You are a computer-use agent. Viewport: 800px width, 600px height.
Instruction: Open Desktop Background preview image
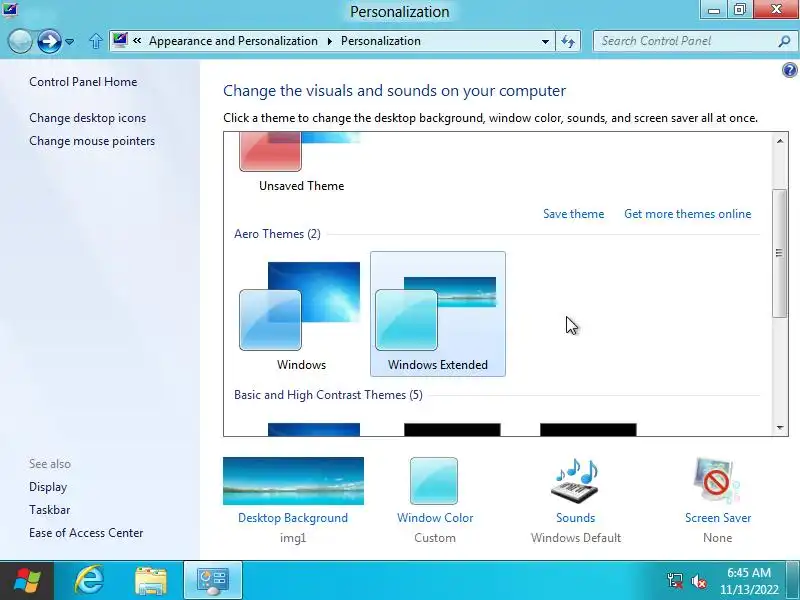coord(293,481)
